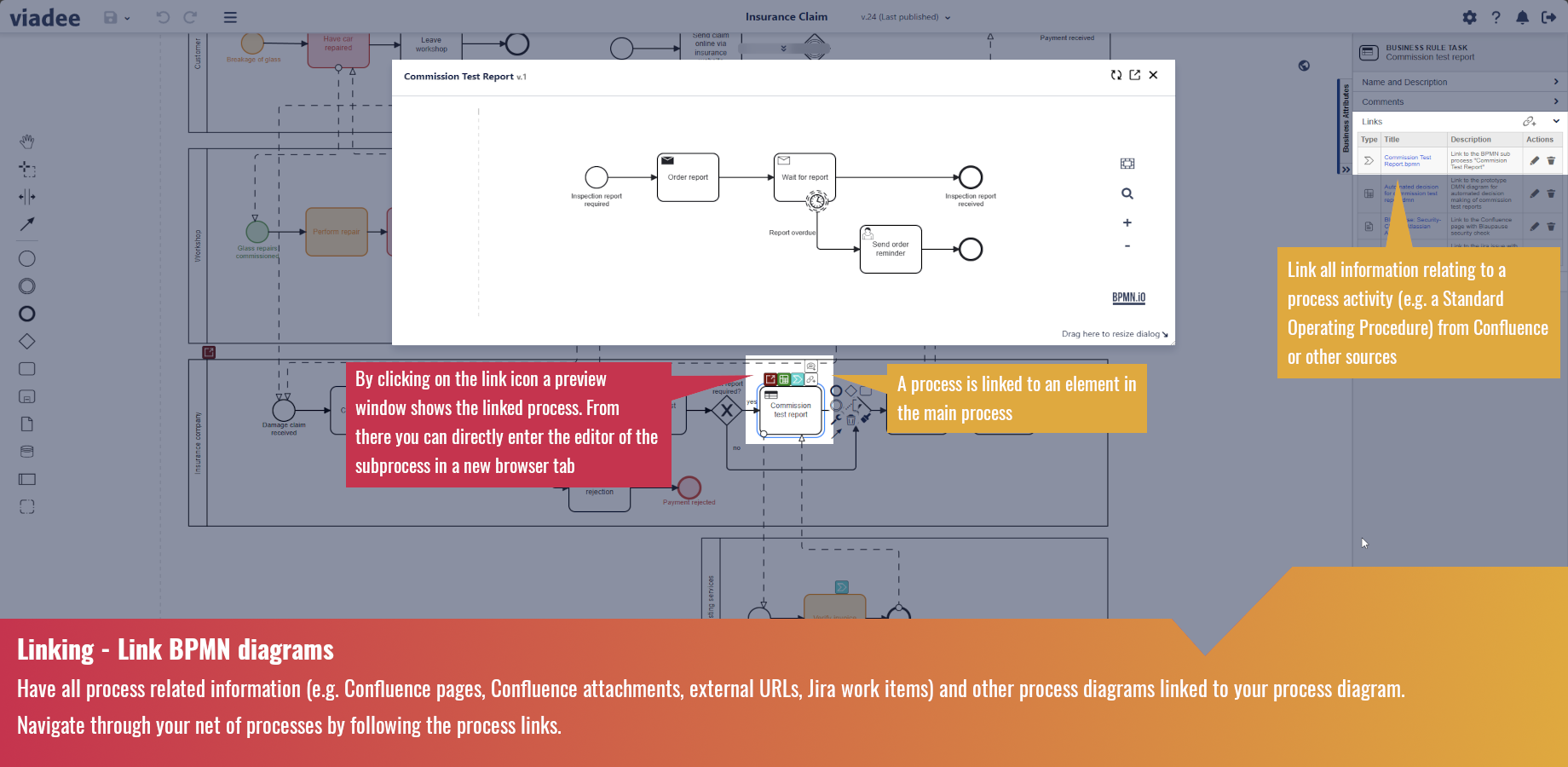Open the linked DMN diagram via green icon
Viewport: 1568px width, 767px height.
[783, 378]
